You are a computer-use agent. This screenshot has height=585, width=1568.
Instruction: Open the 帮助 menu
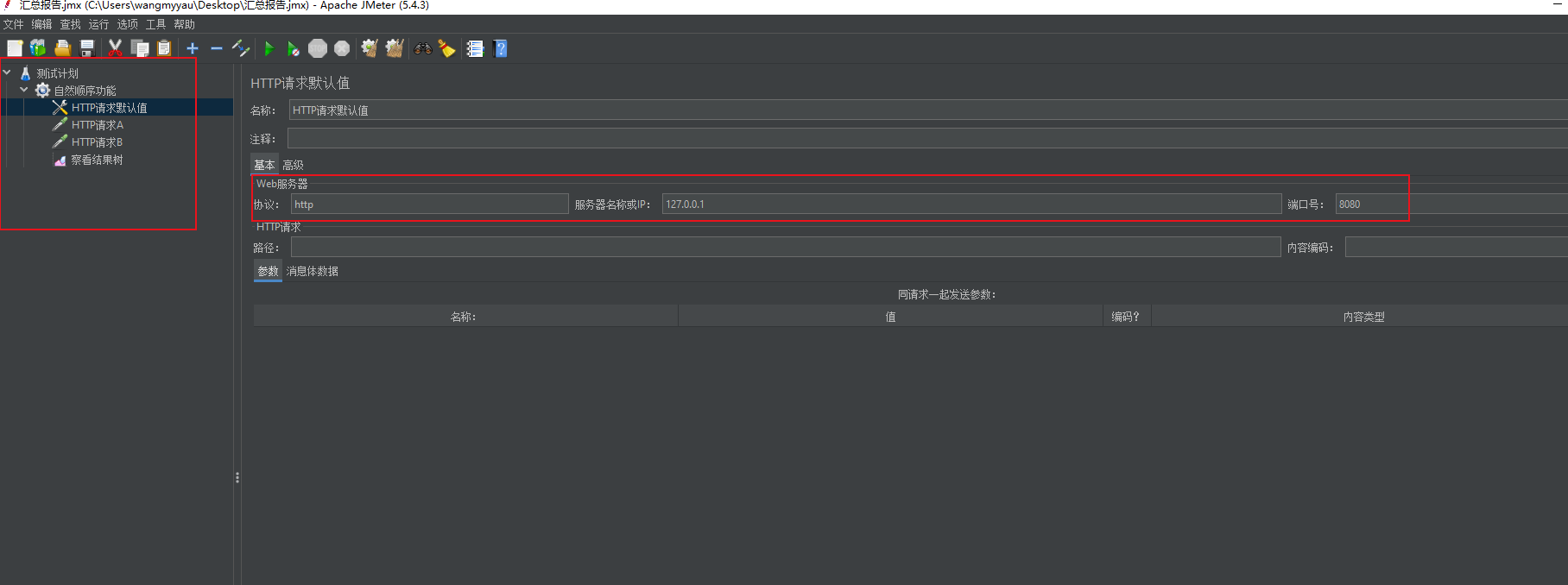coord(184,24)
